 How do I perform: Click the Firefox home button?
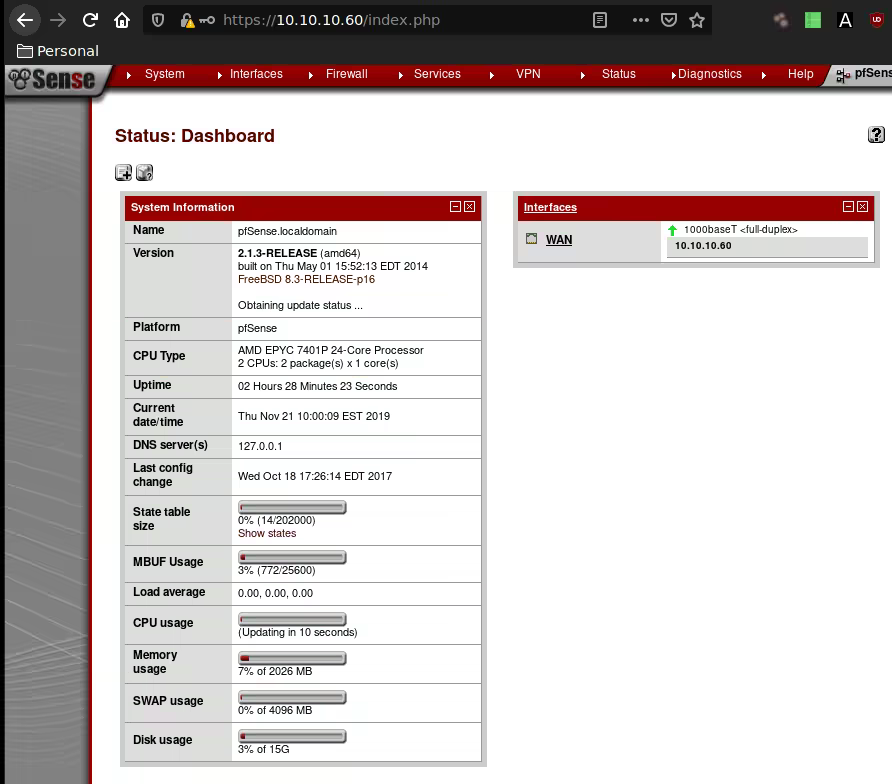click(122, 20)
